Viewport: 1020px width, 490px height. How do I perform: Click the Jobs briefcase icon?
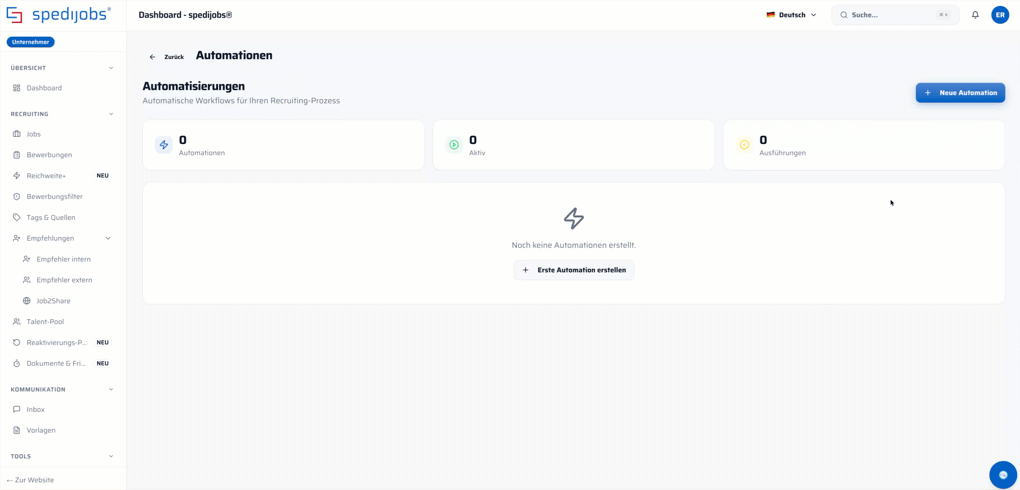pos(17,134)
